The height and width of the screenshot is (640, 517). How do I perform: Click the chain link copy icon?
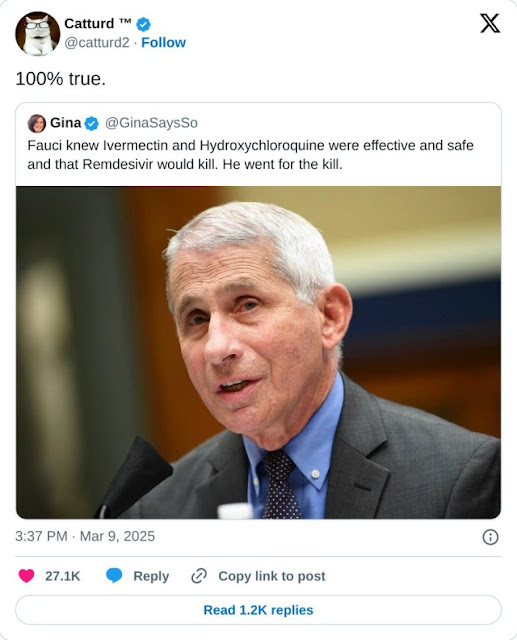(199, 576)
